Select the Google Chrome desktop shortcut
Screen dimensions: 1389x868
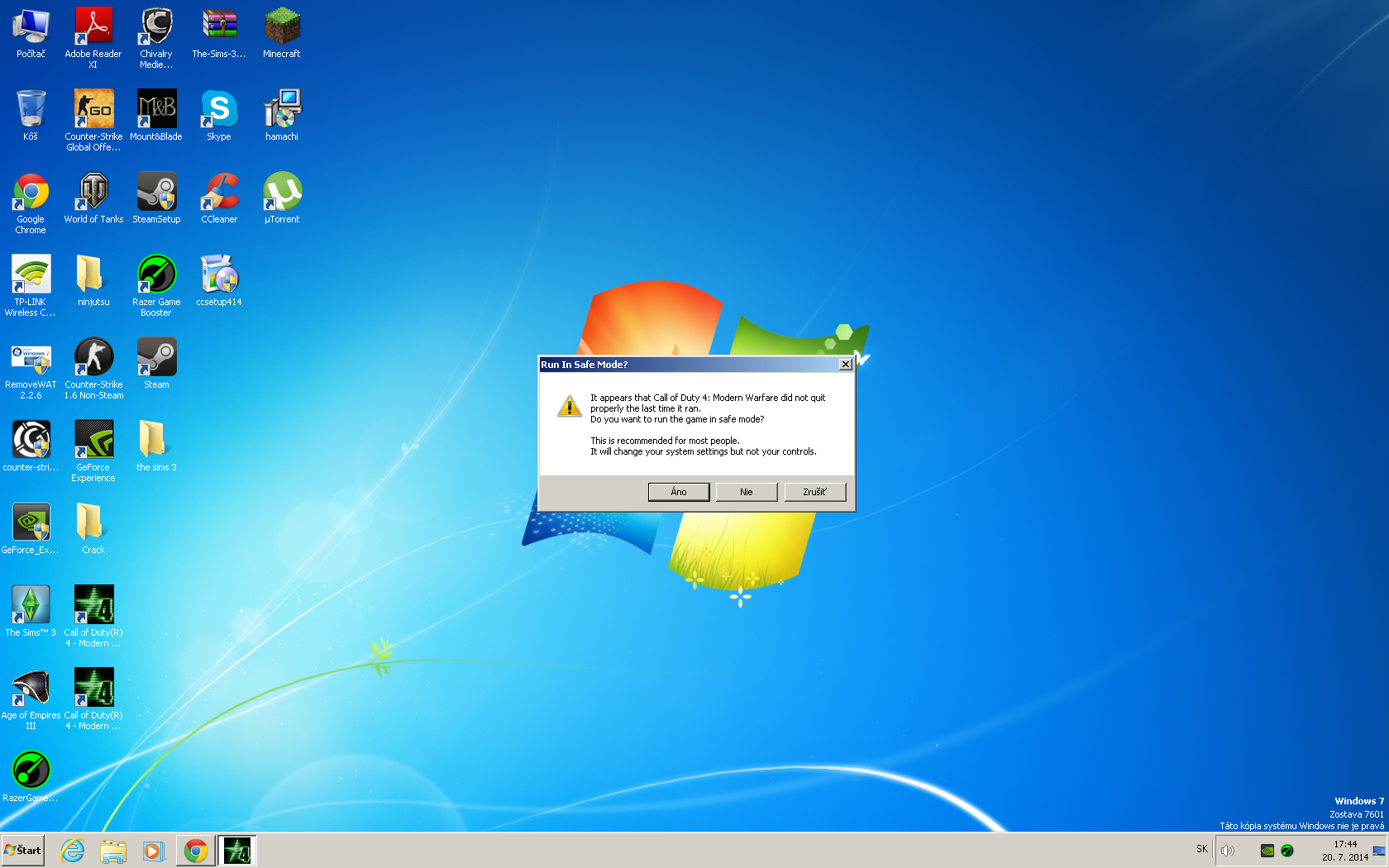31,203
